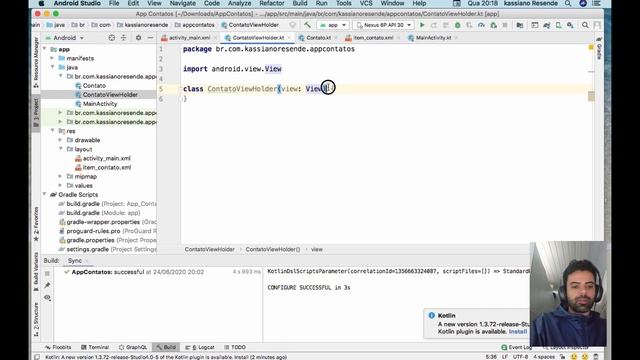Viewport: 640px width, 360px height.
Task: Start debugging with the green bug icon
Action: click(458, 25)
